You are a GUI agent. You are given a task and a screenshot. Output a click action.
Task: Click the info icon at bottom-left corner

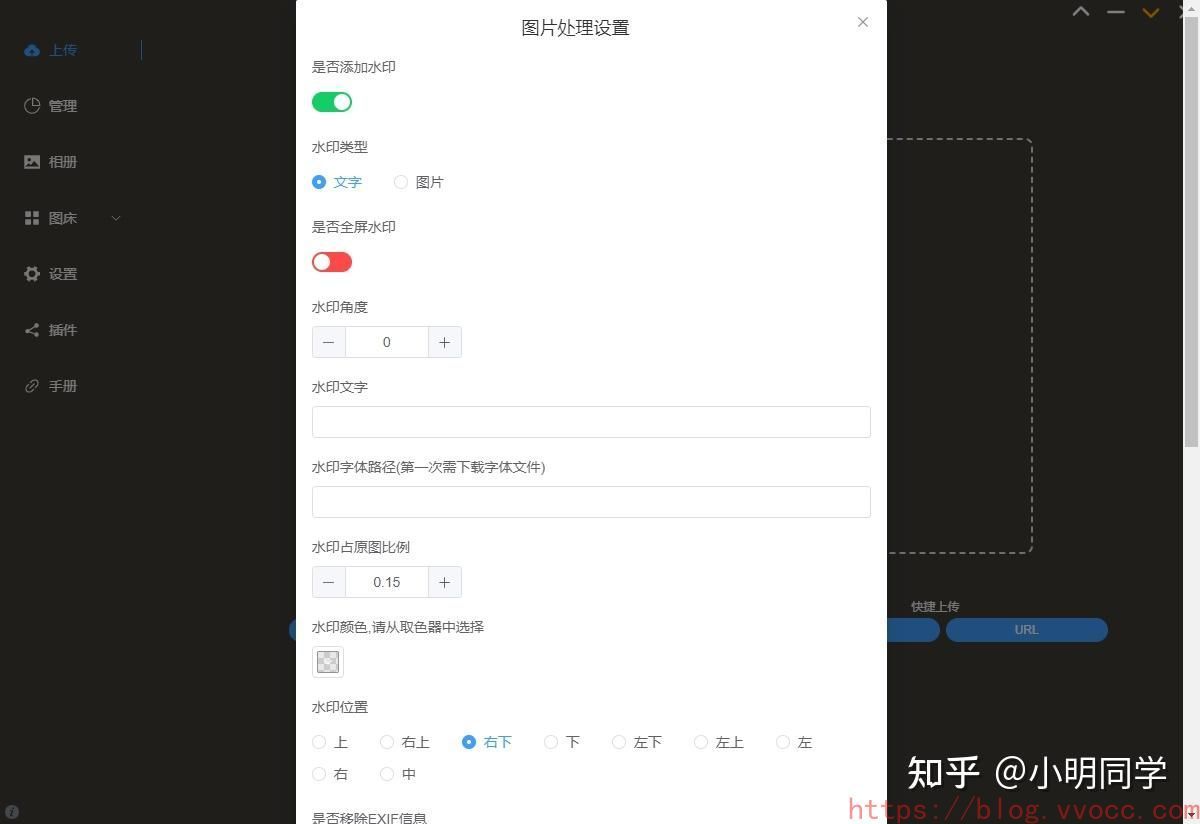[12, 812]
